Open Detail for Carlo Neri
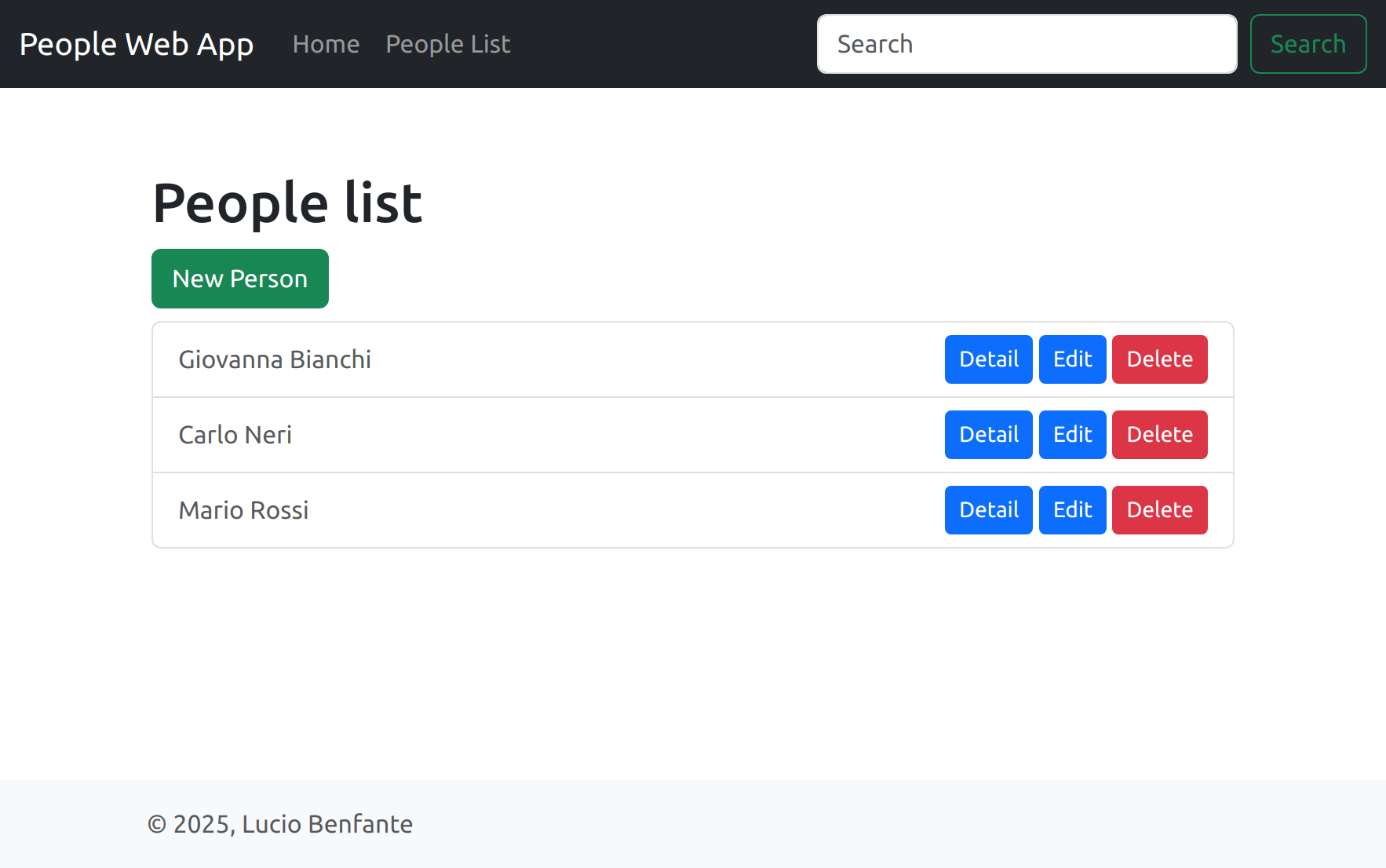The height and width of the screenshot is (868, 1386). pos(988,435)
